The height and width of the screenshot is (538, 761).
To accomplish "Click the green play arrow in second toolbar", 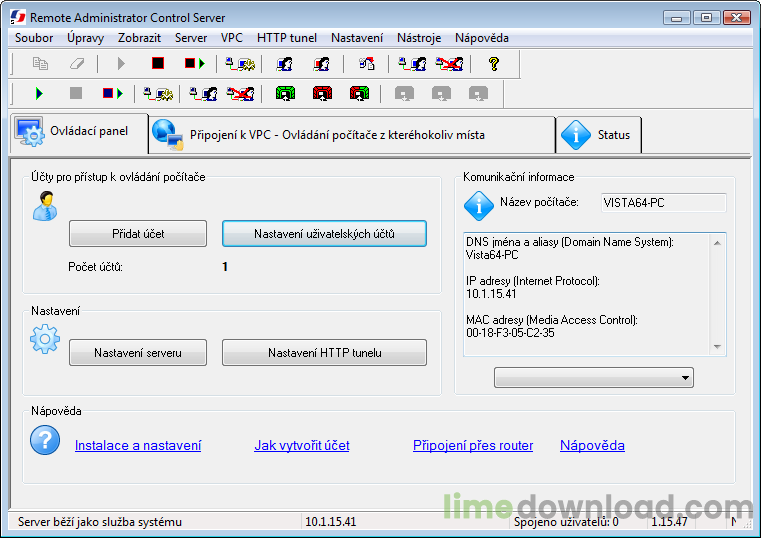I will (x=39, y=93).
